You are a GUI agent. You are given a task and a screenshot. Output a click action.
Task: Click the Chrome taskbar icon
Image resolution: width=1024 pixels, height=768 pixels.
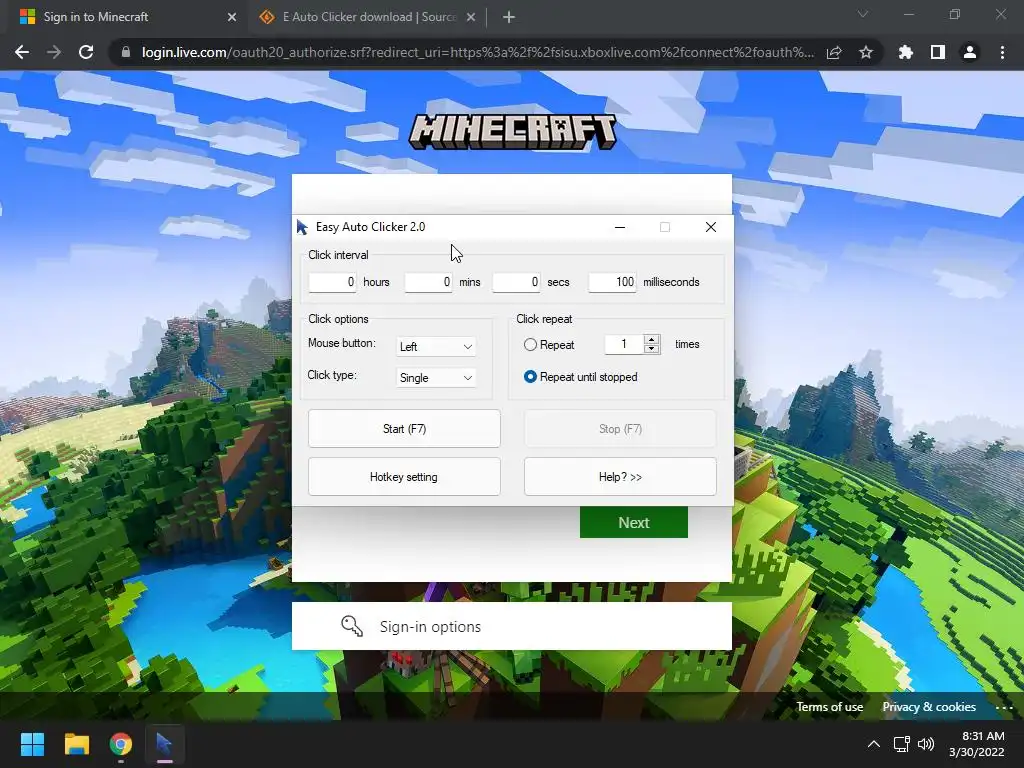[x=121, y=744]
